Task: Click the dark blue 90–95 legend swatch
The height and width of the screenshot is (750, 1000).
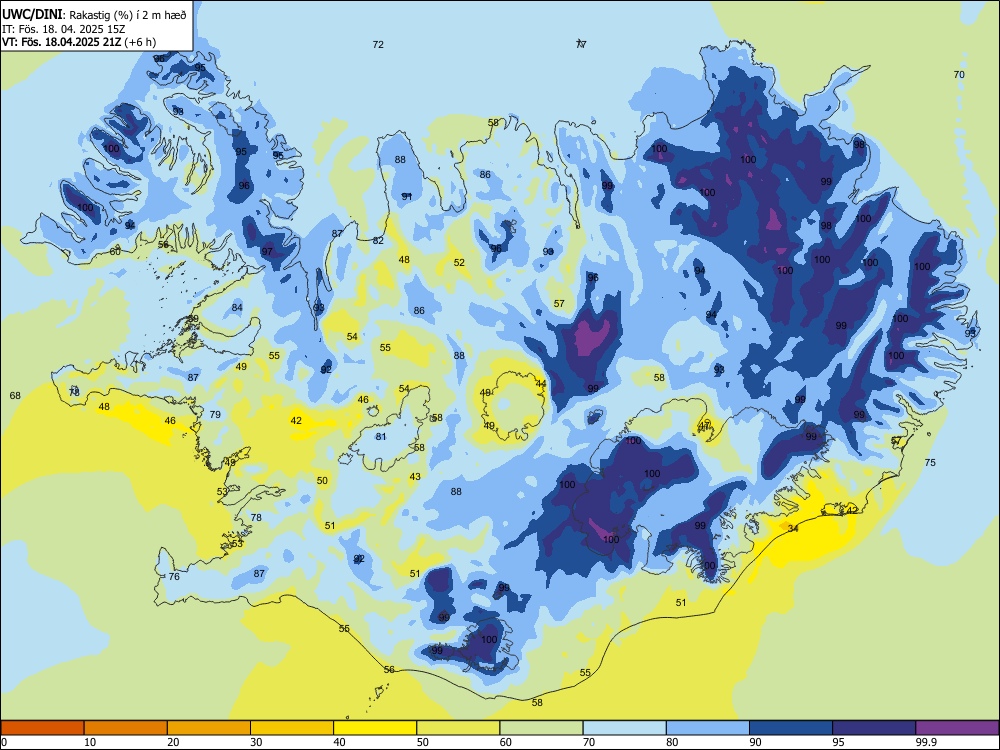Action: pos(791,728)
